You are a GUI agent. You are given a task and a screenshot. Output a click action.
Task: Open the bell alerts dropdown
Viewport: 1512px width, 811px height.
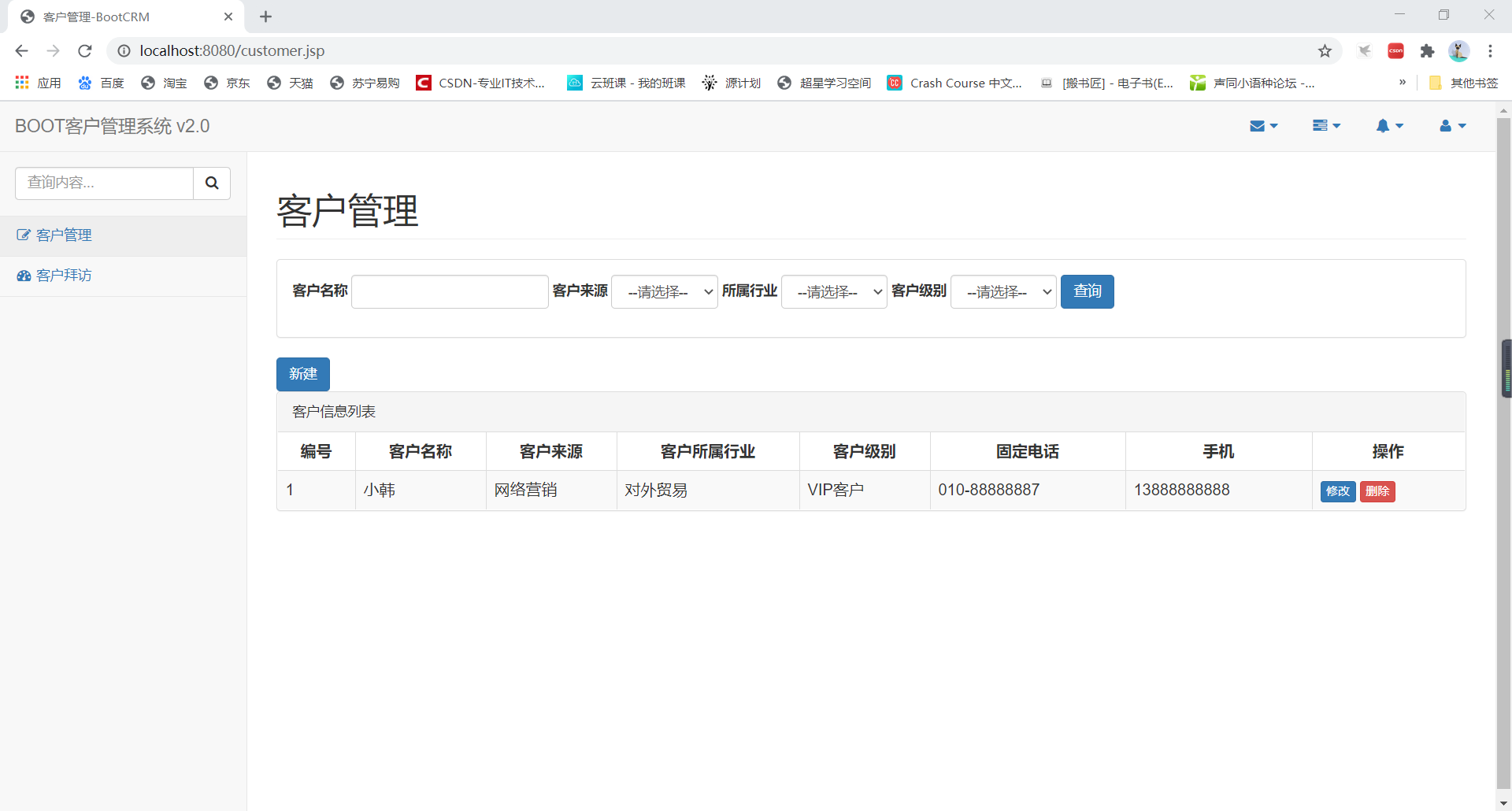(x=1389, y=126)
